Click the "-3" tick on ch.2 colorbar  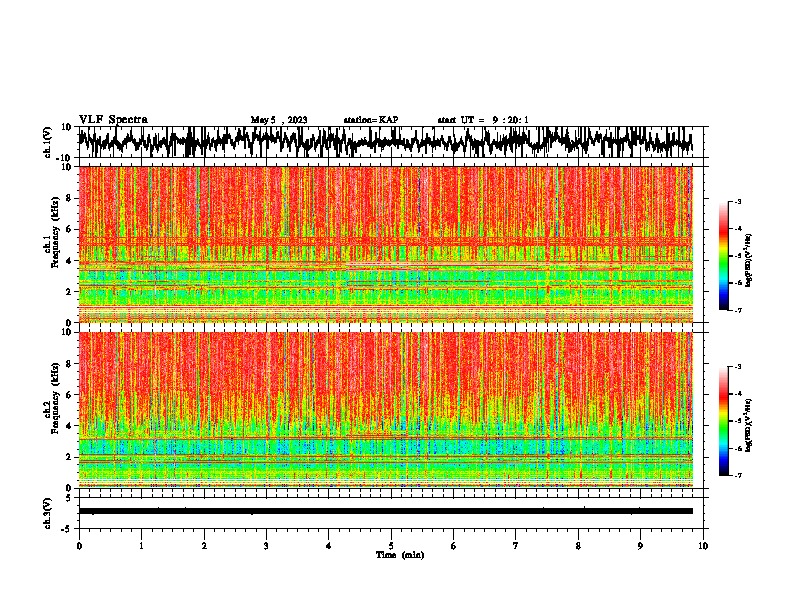[x=737, y=367]
